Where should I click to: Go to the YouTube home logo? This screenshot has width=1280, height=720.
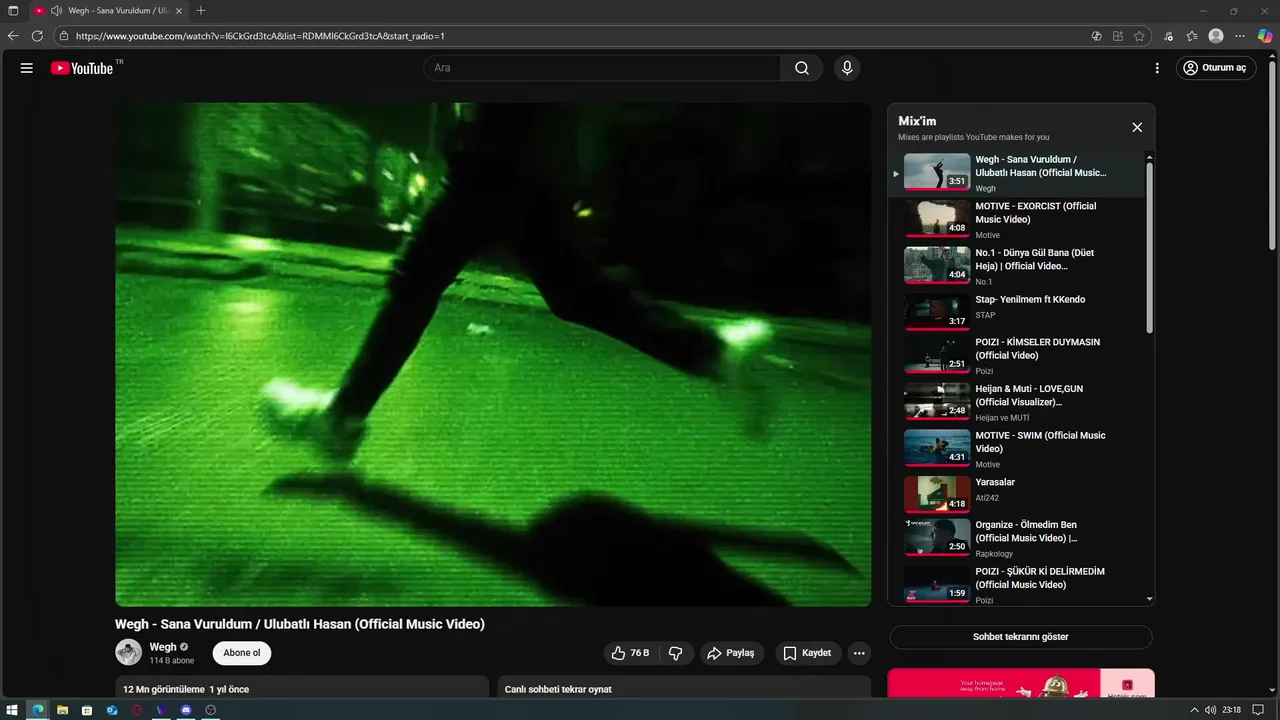[82, 68]
